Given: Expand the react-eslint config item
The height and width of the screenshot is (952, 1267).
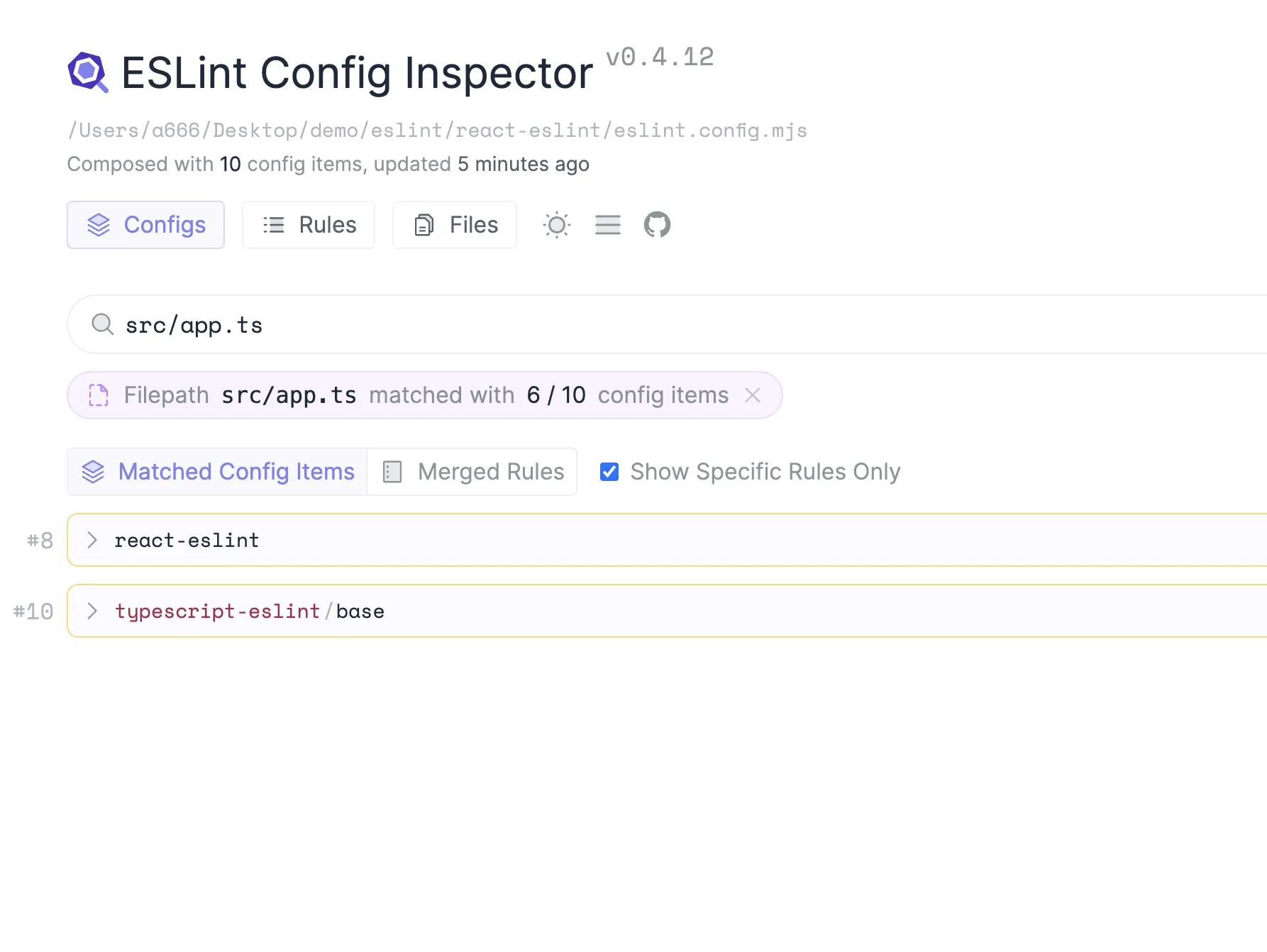Looking at the screenshot, I should pos(667,540).
